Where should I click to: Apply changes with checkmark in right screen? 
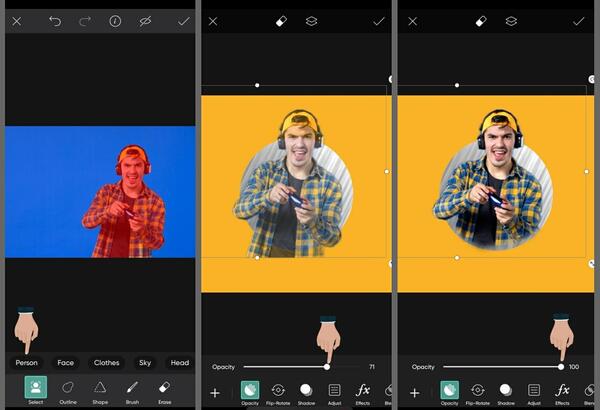pyautogui.click(x=579, y=21)
